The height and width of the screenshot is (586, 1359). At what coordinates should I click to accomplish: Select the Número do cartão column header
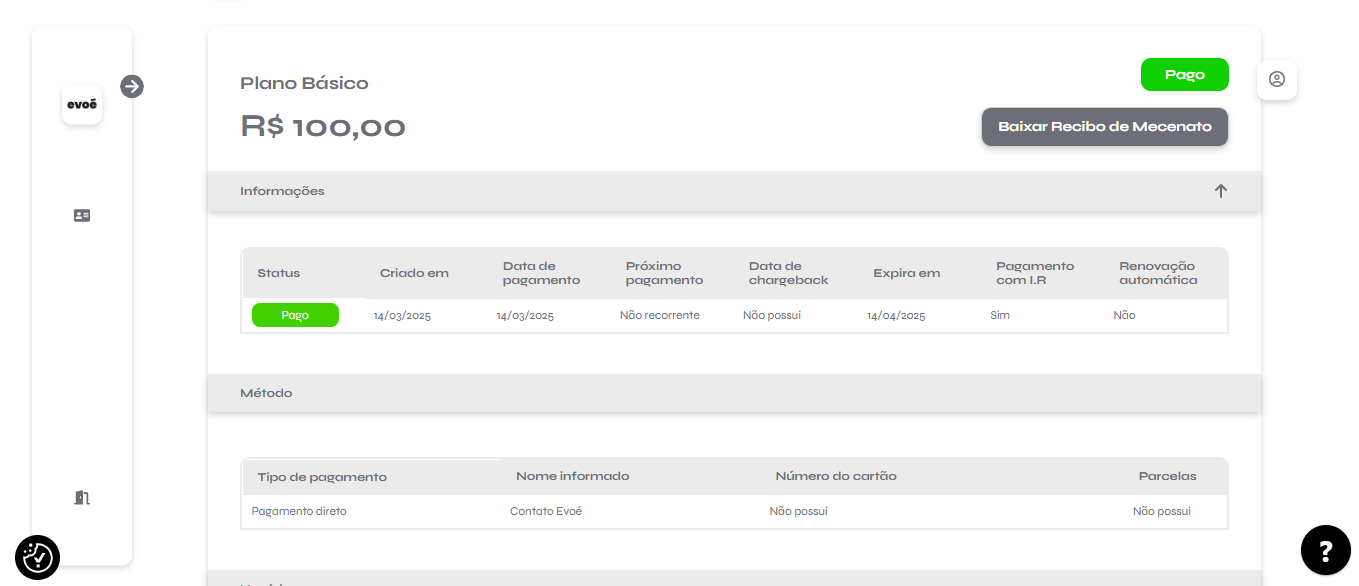[x=835, y=476]
